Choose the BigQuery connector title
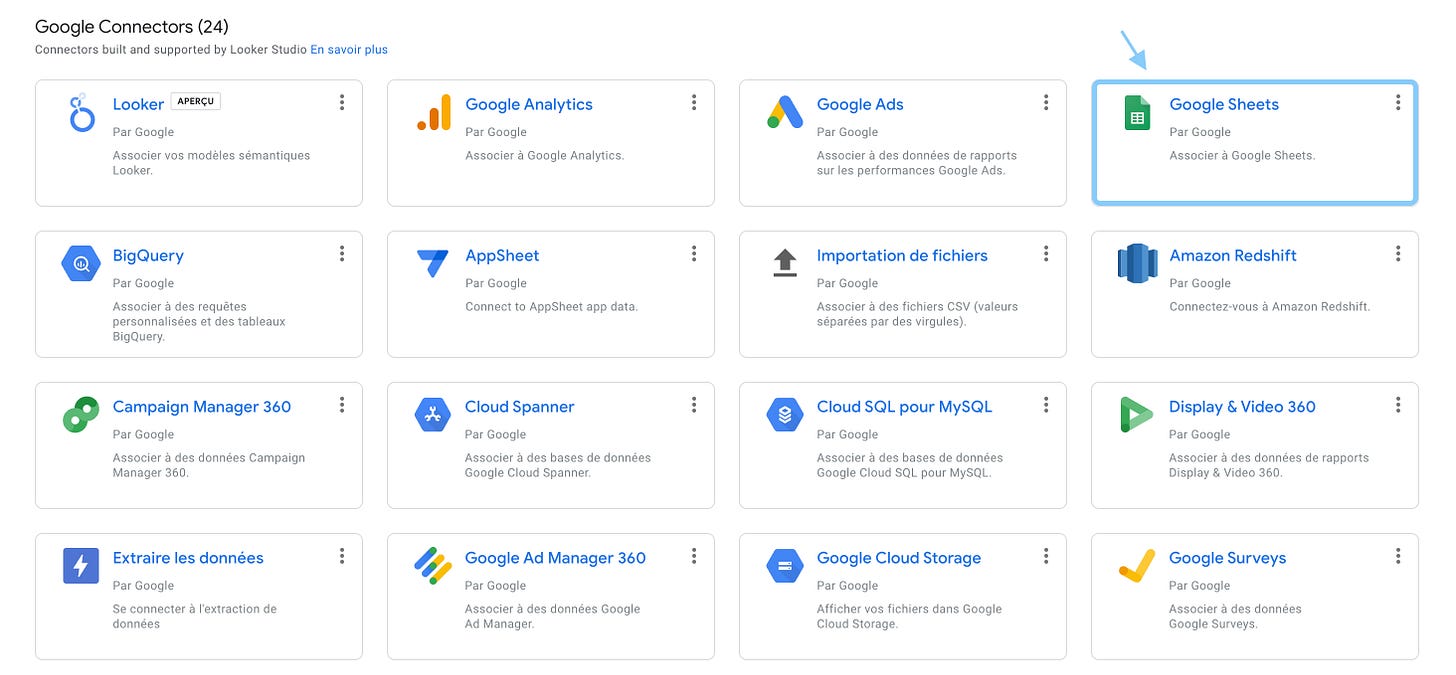1456x675 pixels. point(148,255)
